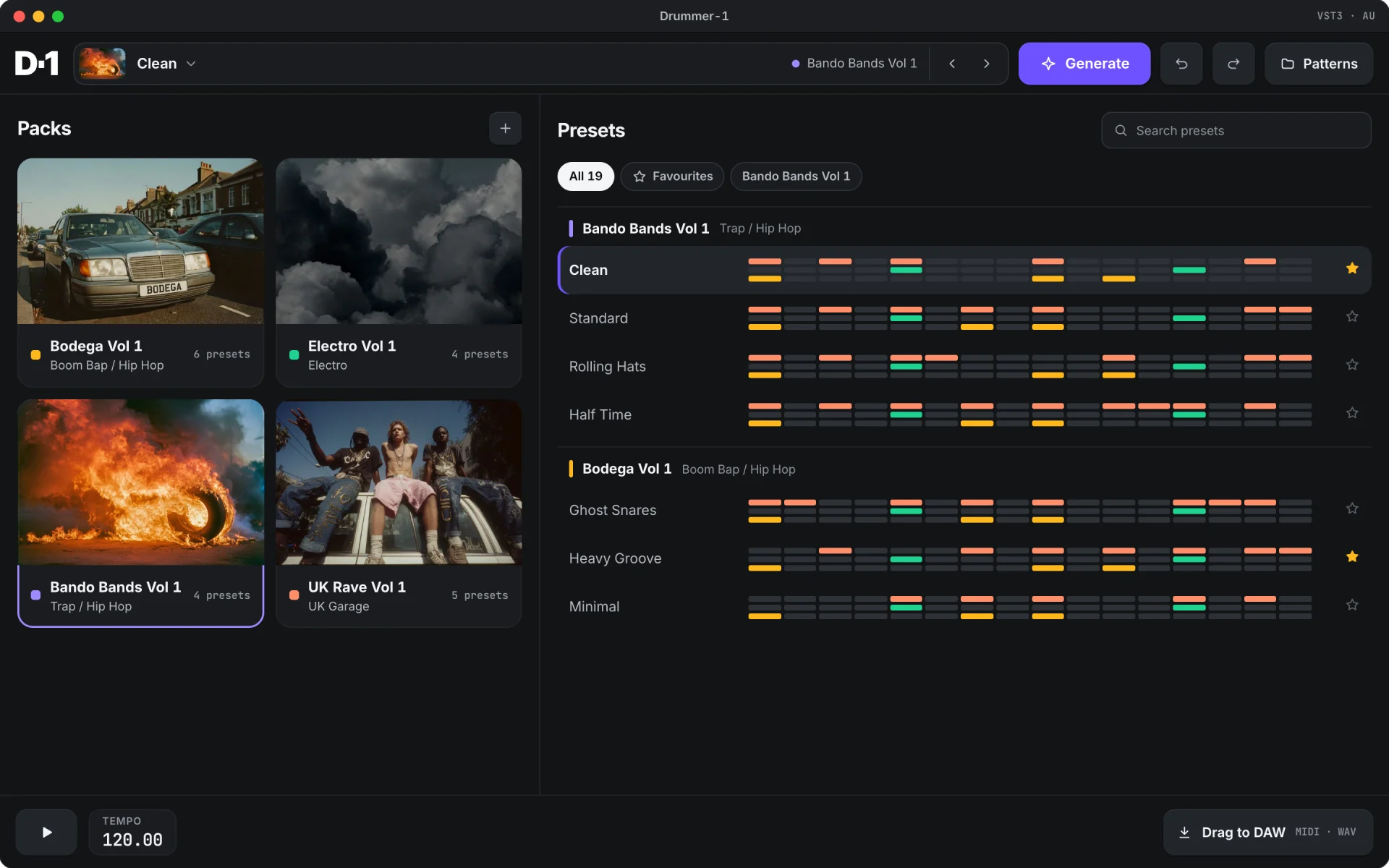This screenshot has width=1389, height=868.
Task: Select the Heavy Groove preset
Action: (x=964, y=558)
